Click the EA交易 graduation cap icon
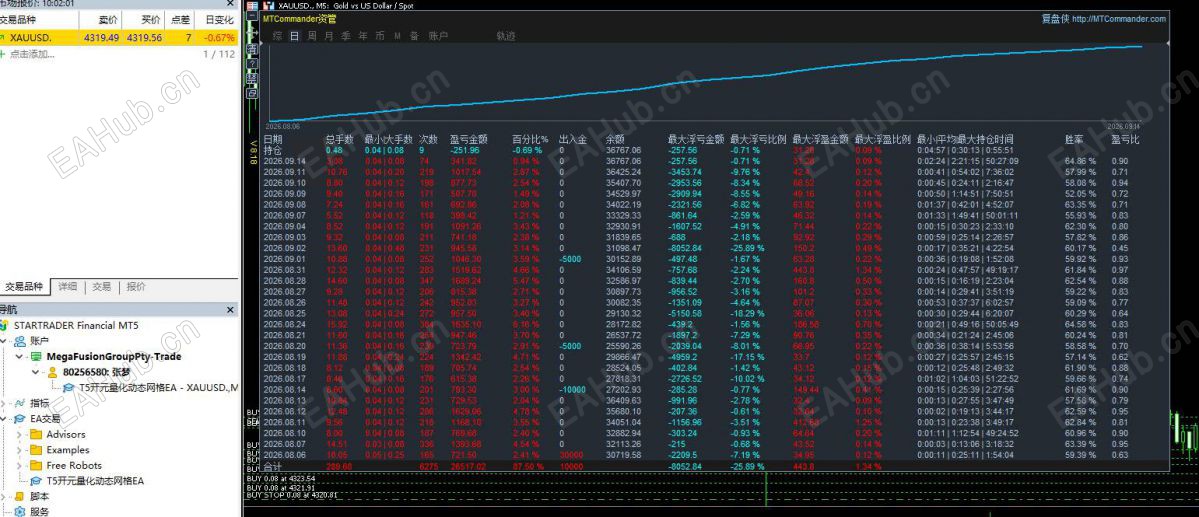The image size is (1199, 517). pos(20,418)
